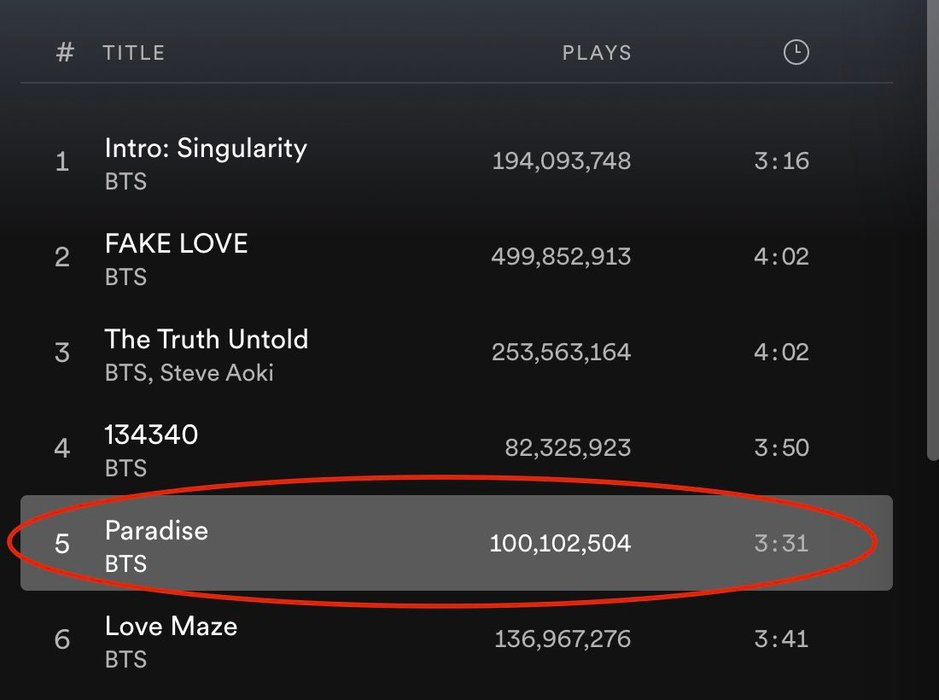
Task: Click the highlighted Paradise track title
Action: (156, 531)
